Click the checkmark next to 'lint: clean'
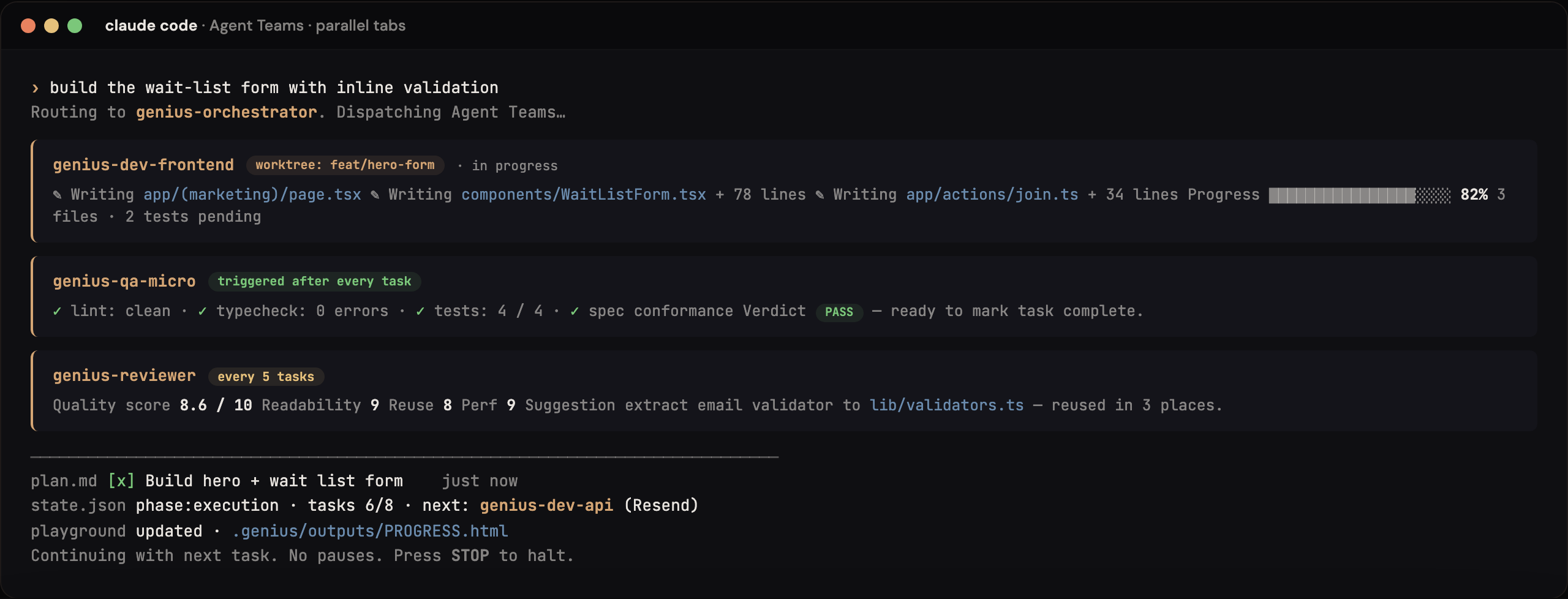 point(57,311)
